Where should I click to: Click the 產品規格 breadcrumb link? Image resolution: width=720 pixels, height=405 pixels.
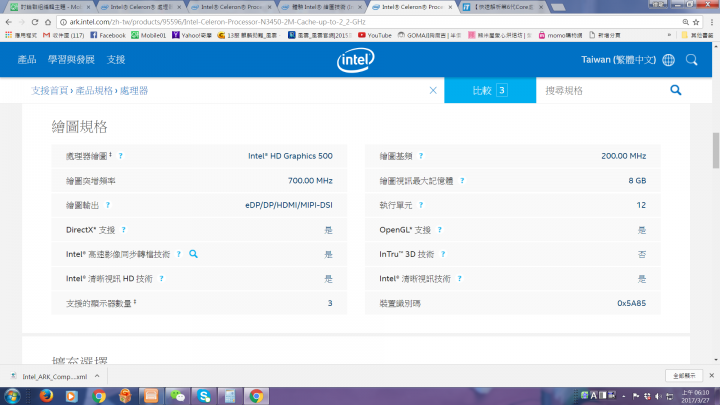(94, 90)
